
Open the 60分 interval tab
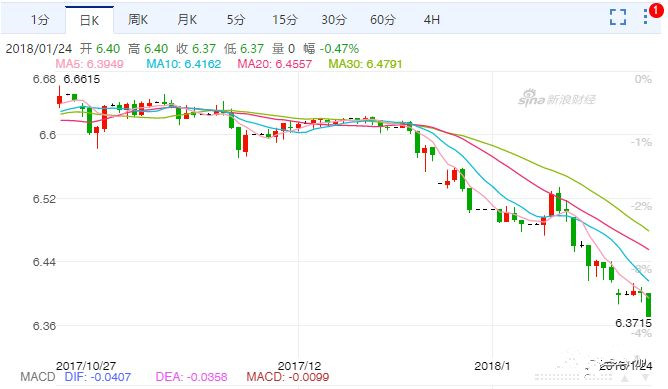click(383, 20)
